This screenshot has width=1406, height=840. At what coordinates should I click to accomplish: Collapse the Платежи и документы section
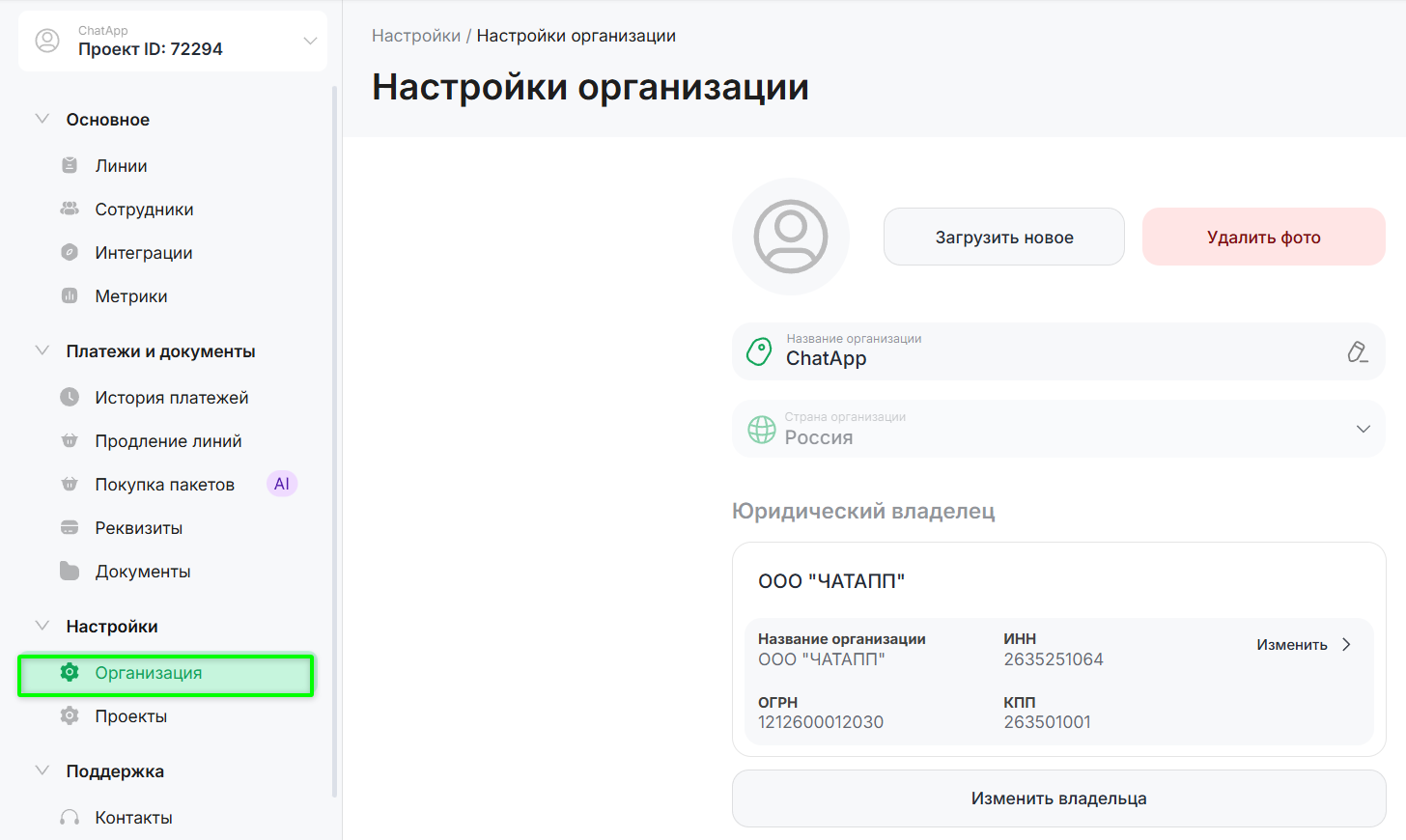click(x=42, y=351)
